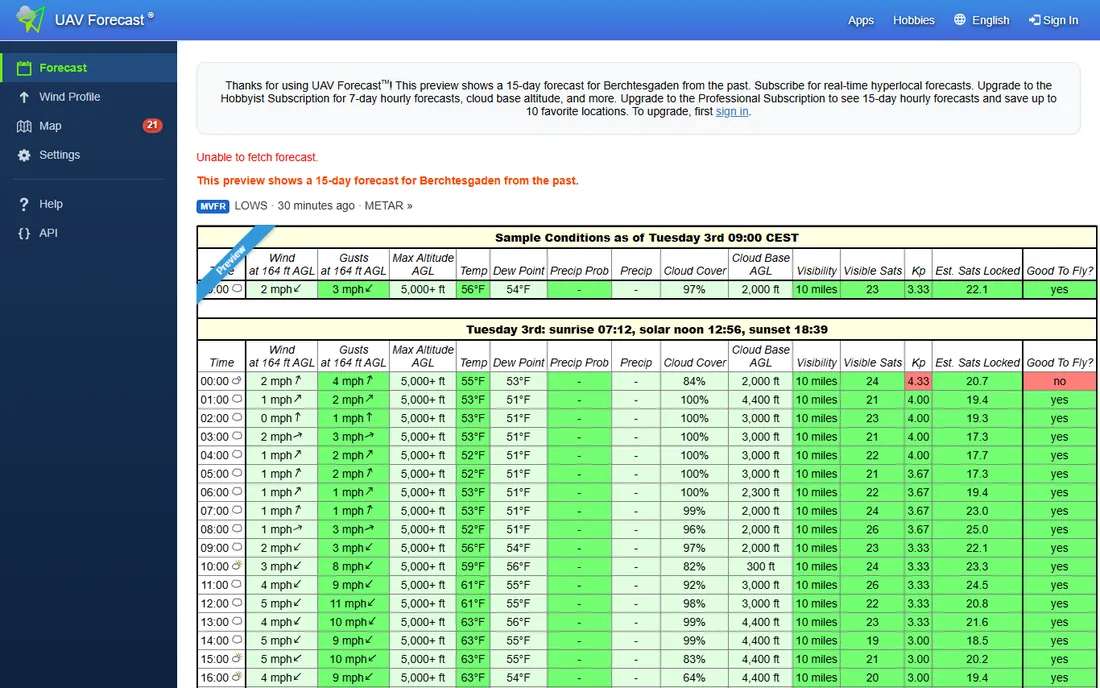Click the 300 ft cloud base cell
Image resolution: width=1100 pixels, height=688 pixels.
(x=760, y=567)
